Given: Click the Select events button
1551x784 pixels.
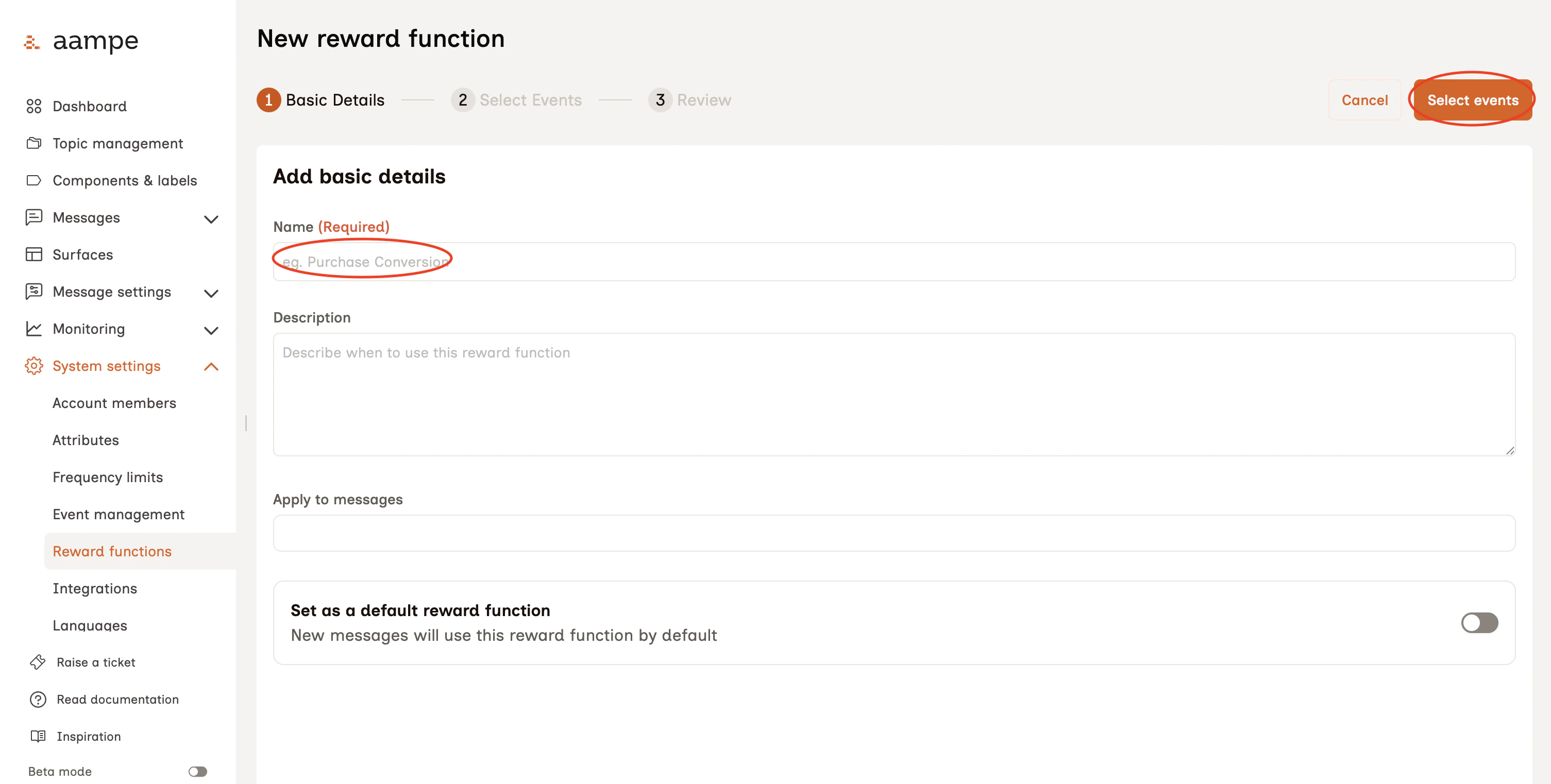Looking at the screenshot, I should click(x=1473, y=100).
